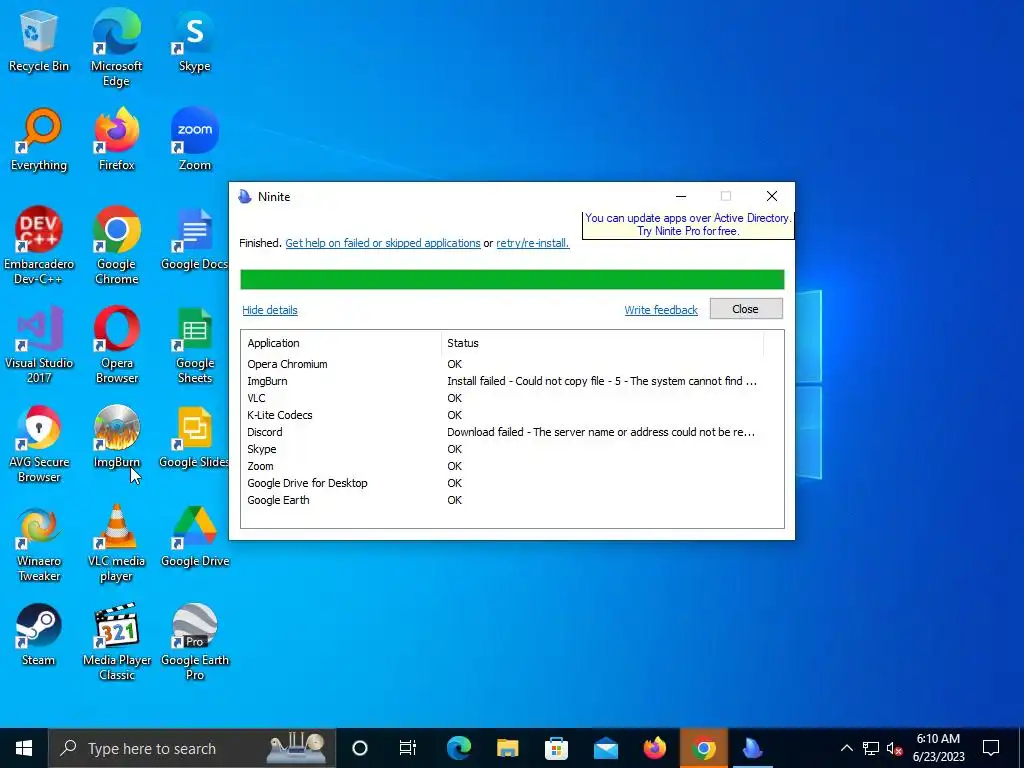Screen dimensions: 1024x768
Task: Select the Google Docs desktop shortcut
Action: pyautogui.click(x=195, y=239)
